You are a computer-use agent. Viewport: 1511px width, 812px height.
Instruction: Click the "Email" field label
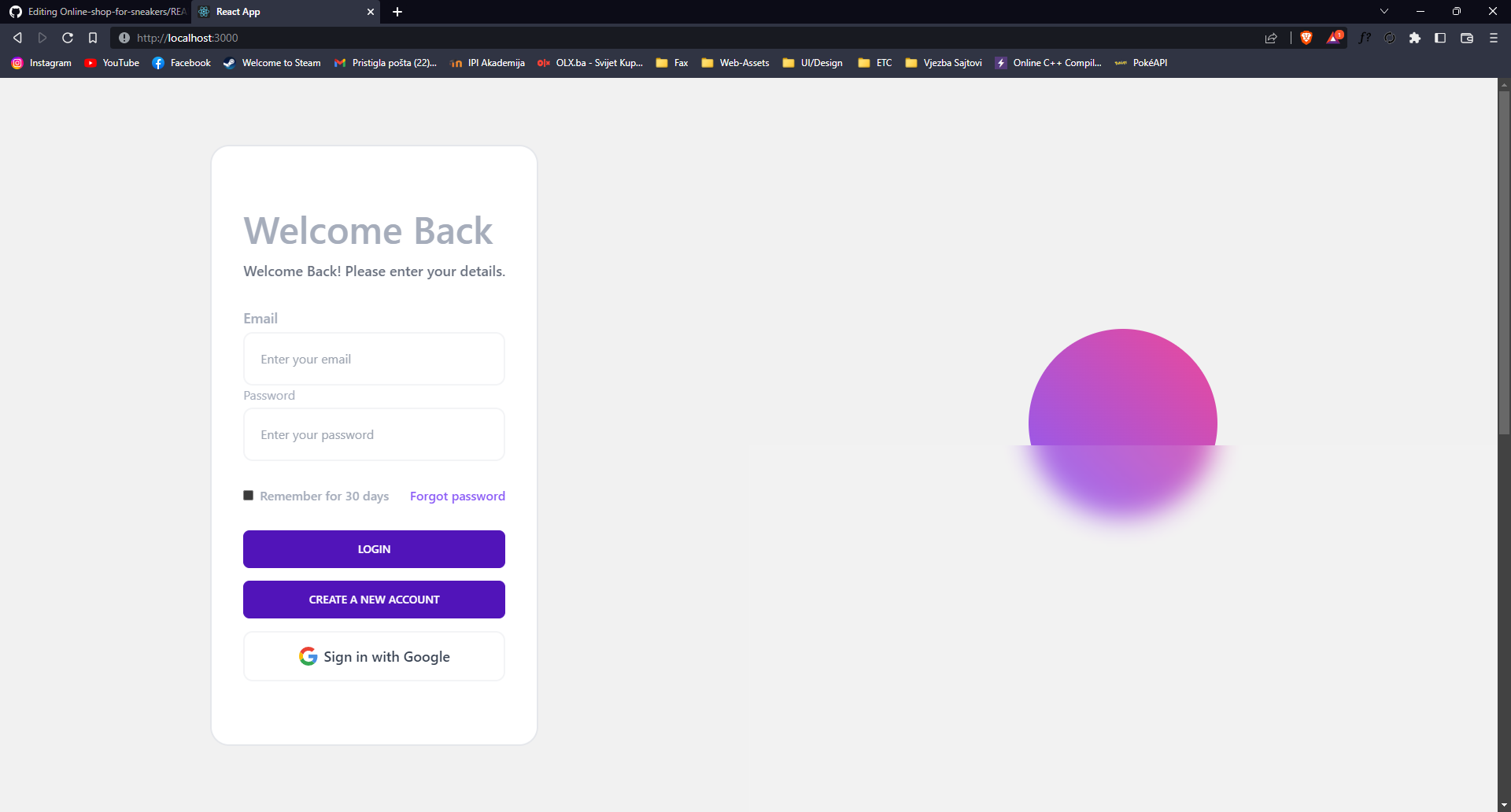point(260,319)
